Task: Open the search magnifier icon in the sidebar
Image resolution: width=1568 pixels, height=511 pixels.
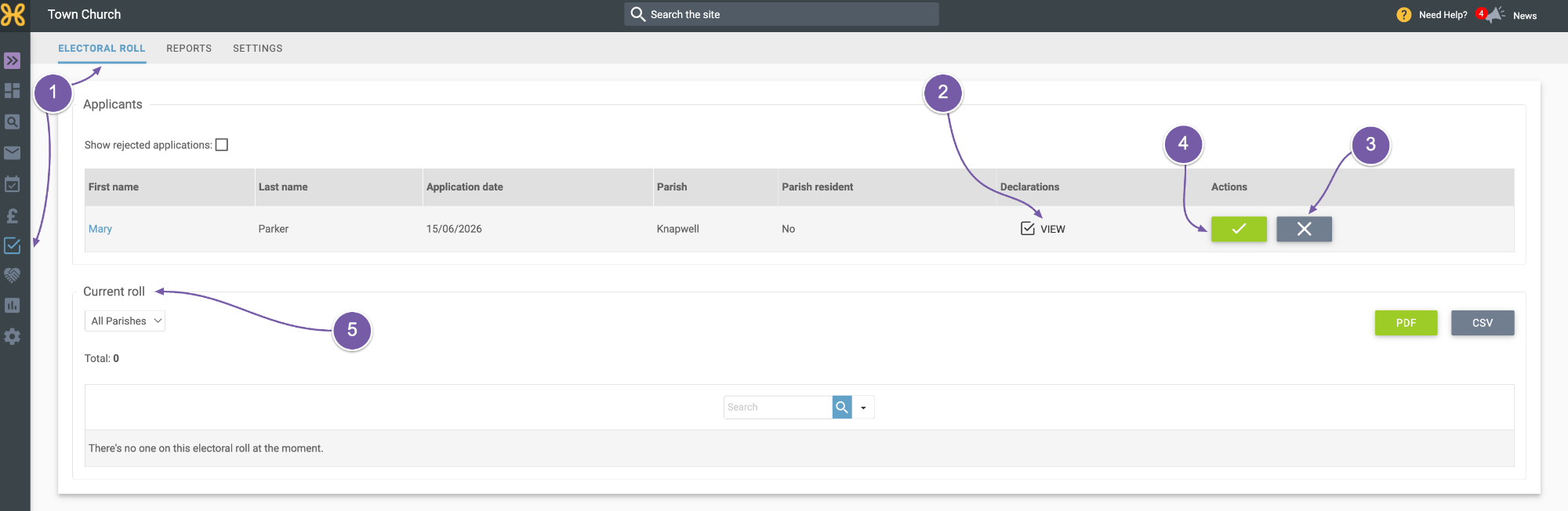Action: click(x=12, y=122)
